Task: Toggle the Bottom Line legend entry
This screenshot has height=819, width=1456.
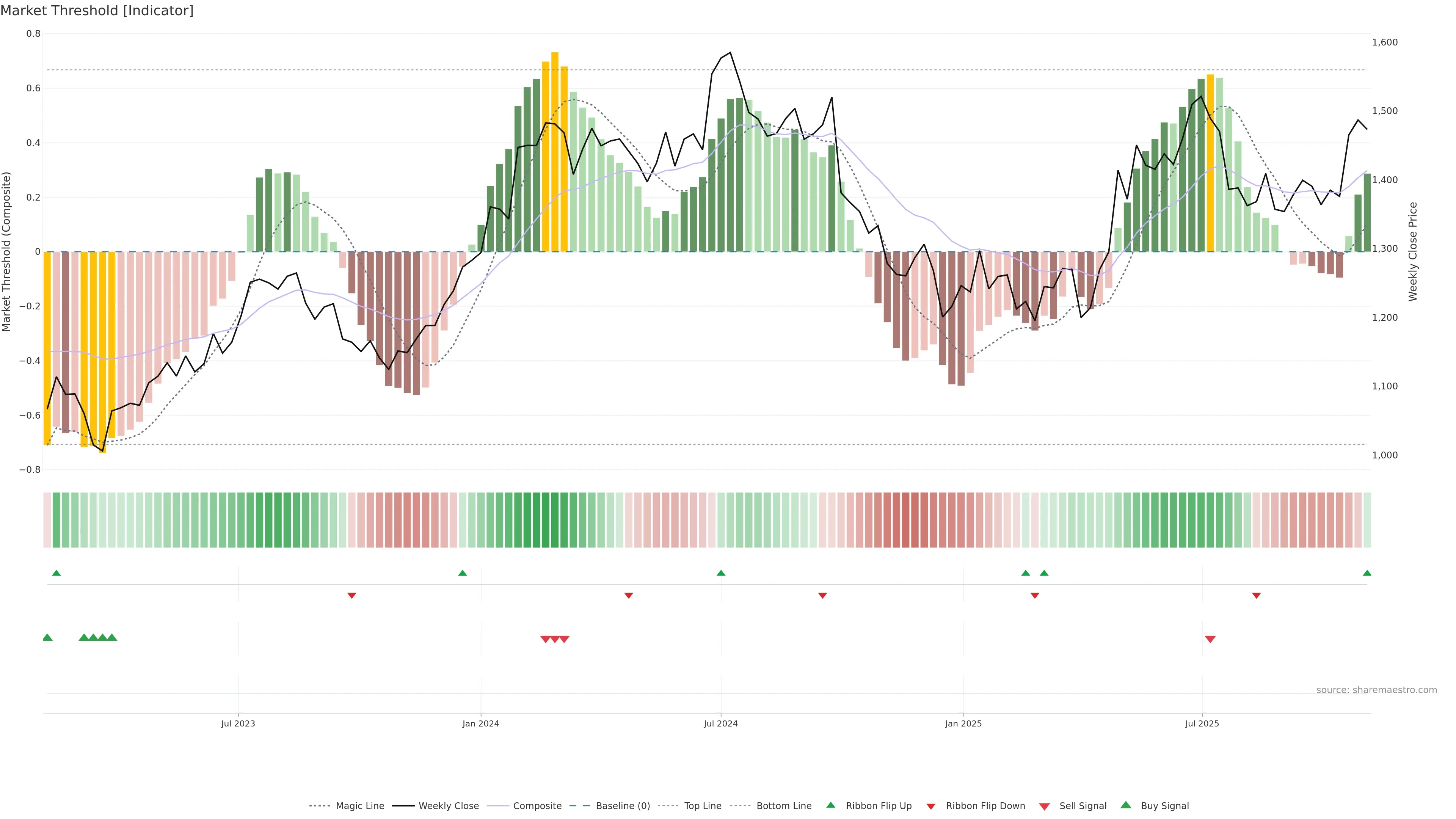Action: [783, 806]
